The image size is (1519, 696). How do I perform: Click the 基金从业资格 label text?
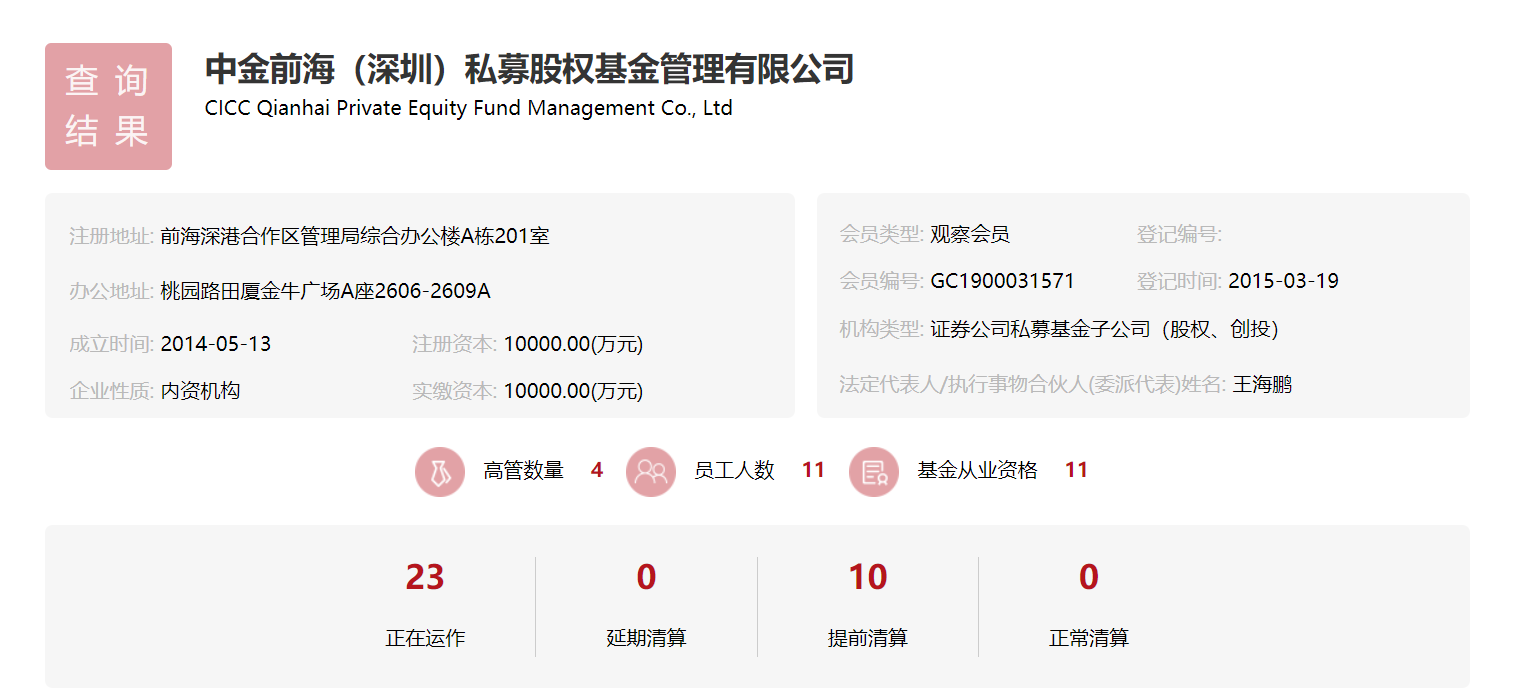point(977,470)
